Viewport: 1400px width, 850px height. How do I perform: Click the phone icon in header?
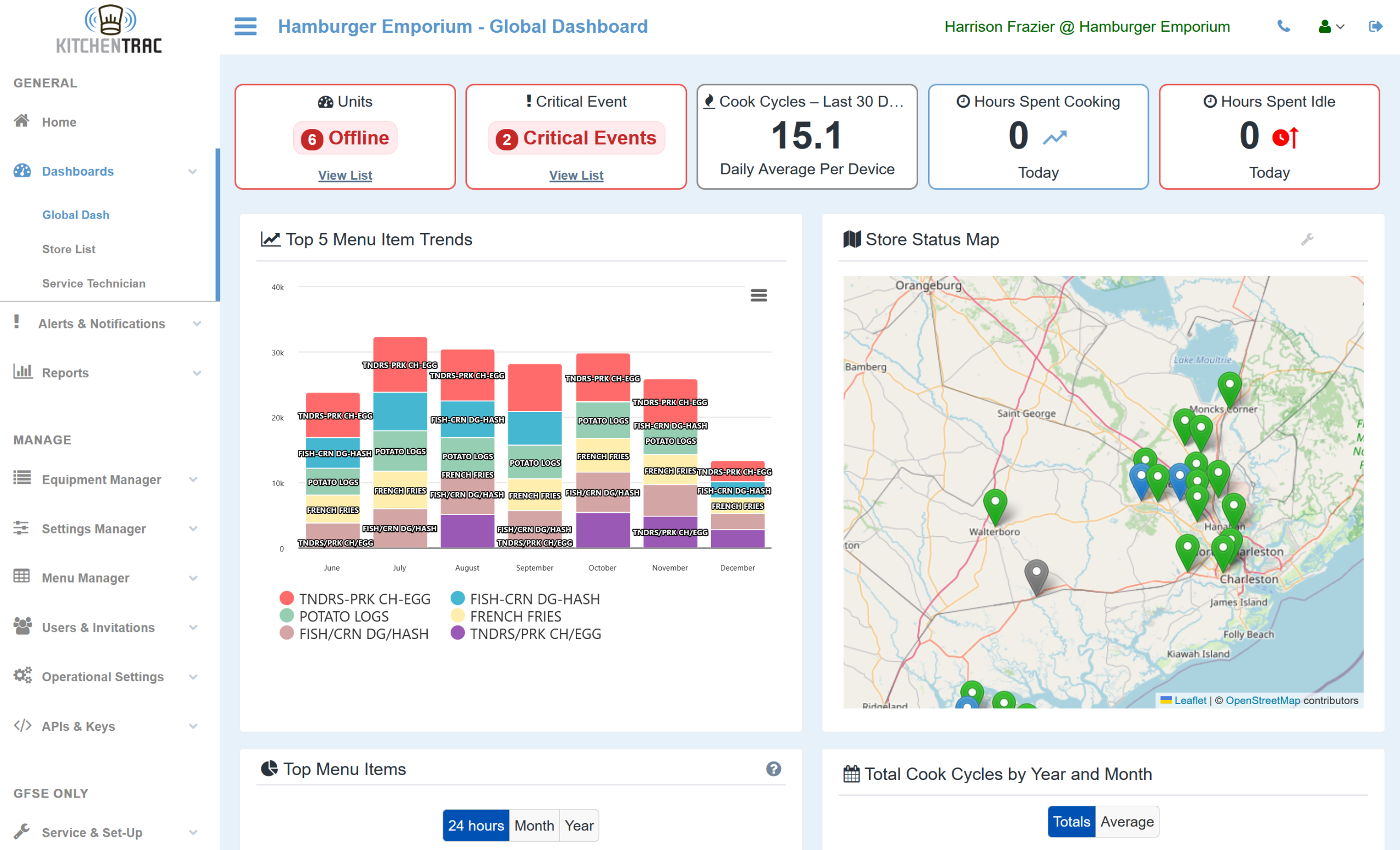pyautogui.click(x=1283, y=26)
